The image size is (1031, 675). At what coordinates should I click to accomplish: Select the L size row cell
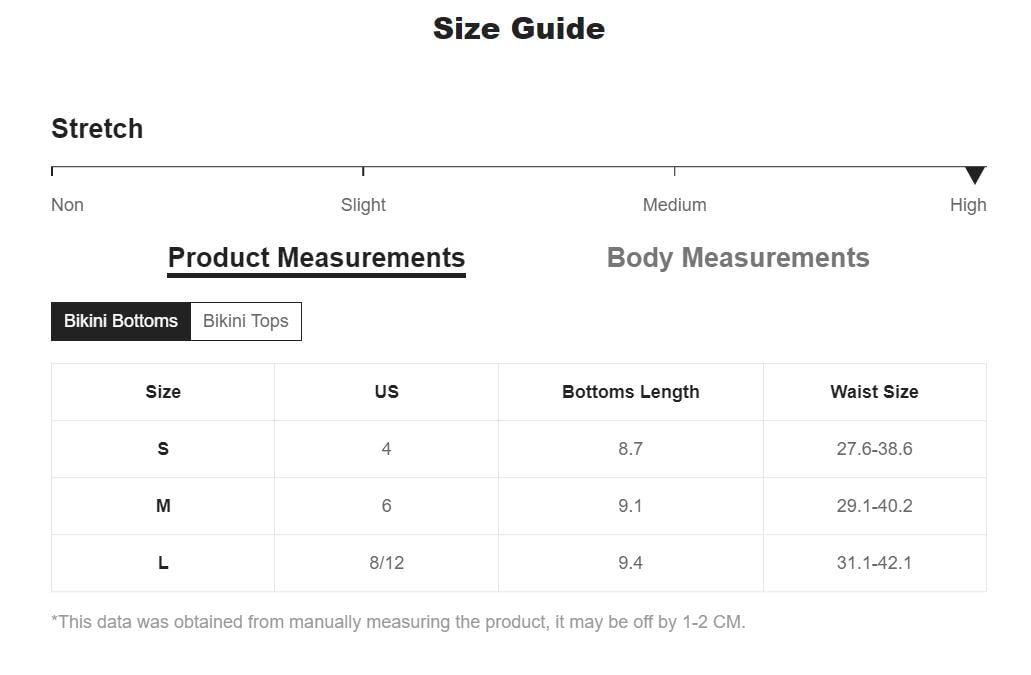163,563
